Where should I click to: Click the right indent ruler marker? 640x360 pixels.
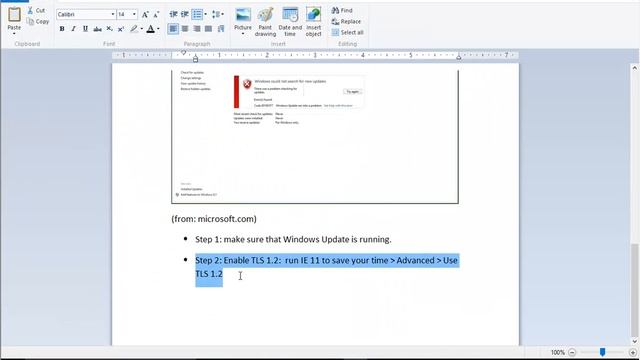[x=458, y=58]
